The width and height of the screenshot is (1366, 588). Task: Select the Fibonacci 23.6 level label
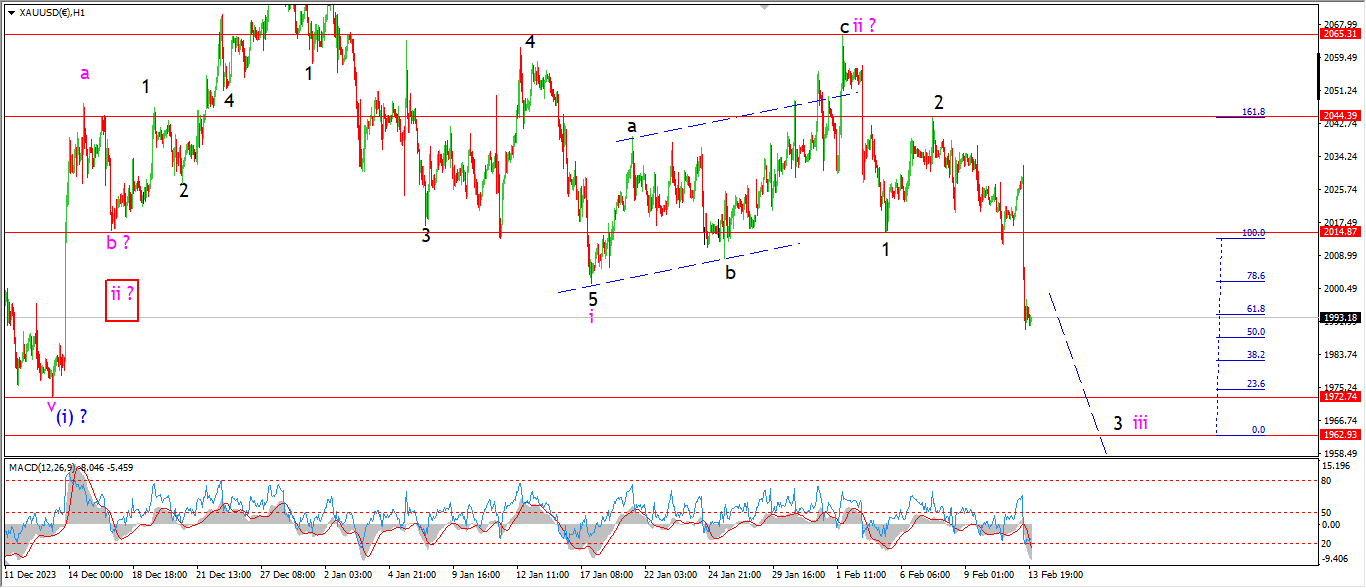[x=1255, y=384]
